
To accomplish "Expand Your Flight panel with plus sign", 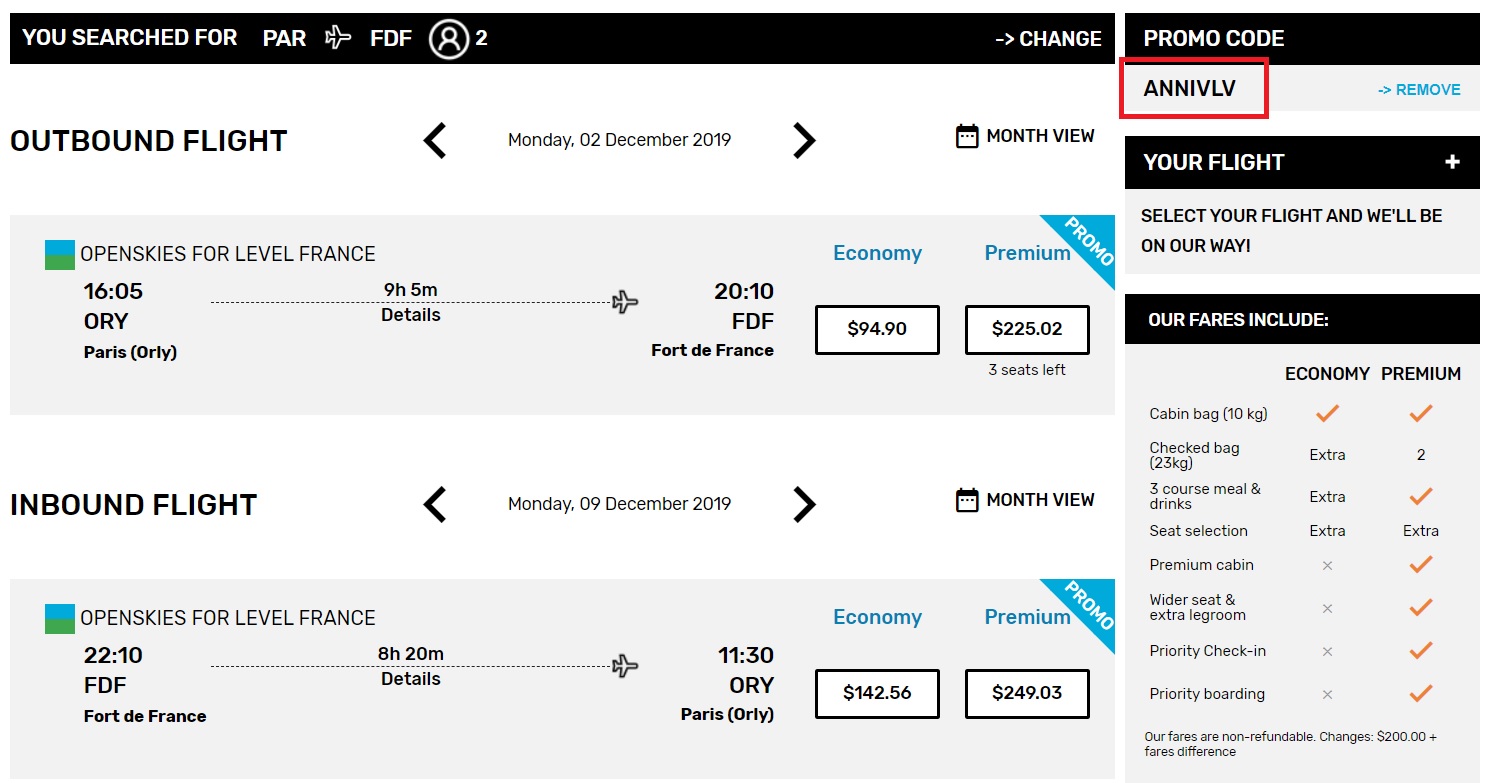I will pyautogui.click(x=1452, y=162).
